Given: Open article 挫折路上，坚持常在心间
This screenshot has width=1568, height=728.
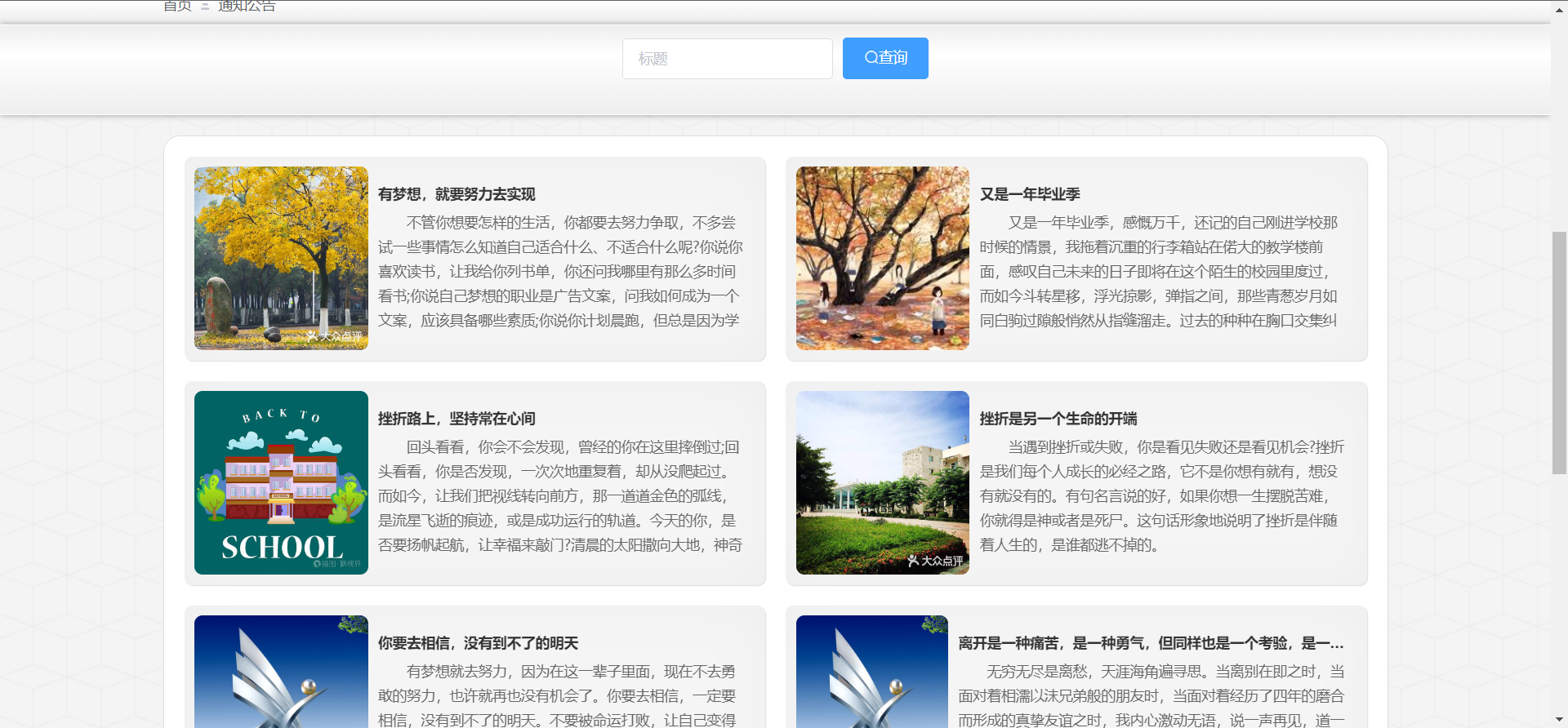Looking at the screenshot, I should tap(457, 419).
